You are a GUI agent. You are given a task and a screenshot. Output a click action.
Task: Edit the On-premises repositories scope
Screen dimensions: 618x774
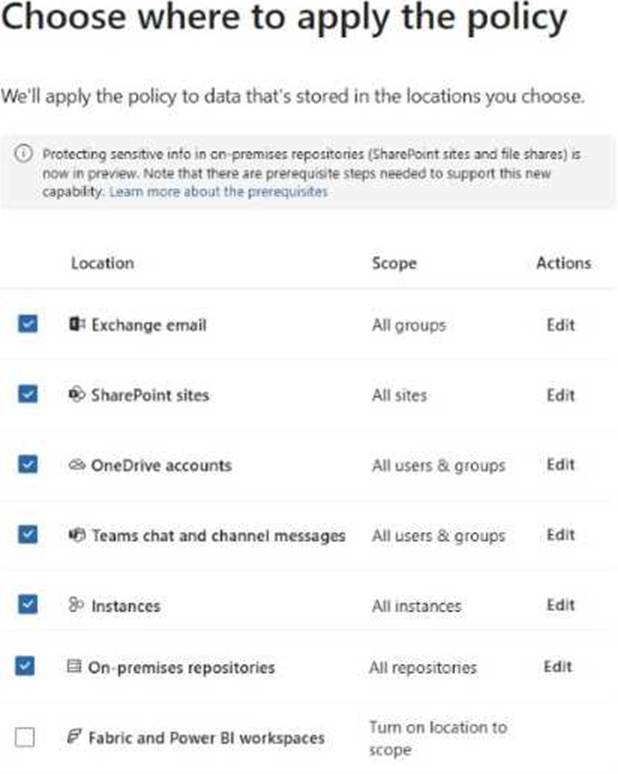557,667
